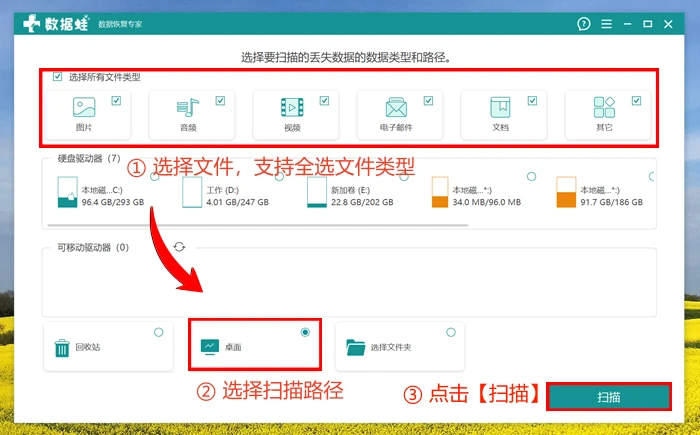This screenshot has width=700, height=435.
Task: Select the 其它 (Others) file type icon
Action: coord(604,108)
